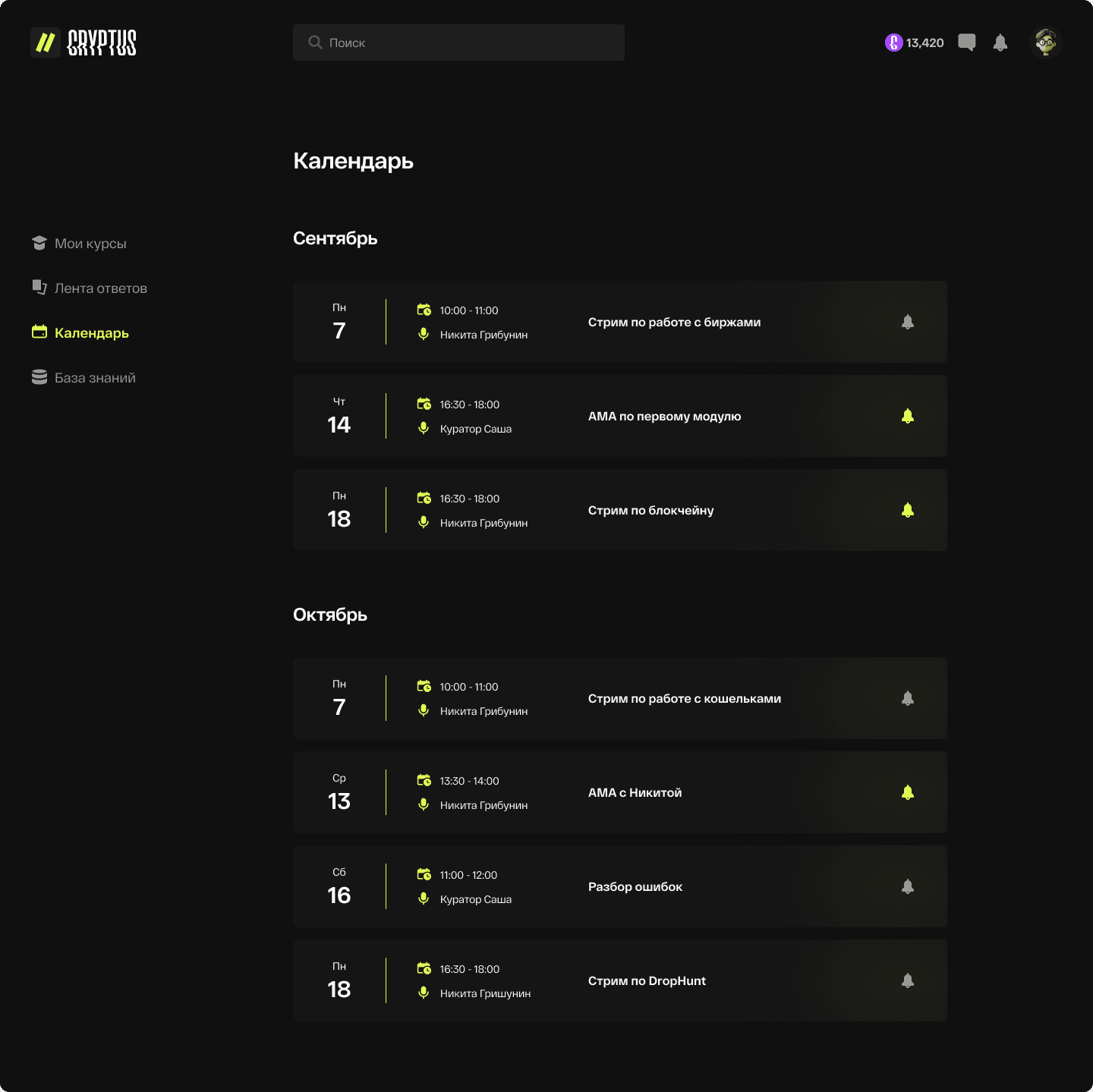Click the microphone icon in Разбор ошибок row
This screenshot has height=1092, width=1093.
pos(424,898)
